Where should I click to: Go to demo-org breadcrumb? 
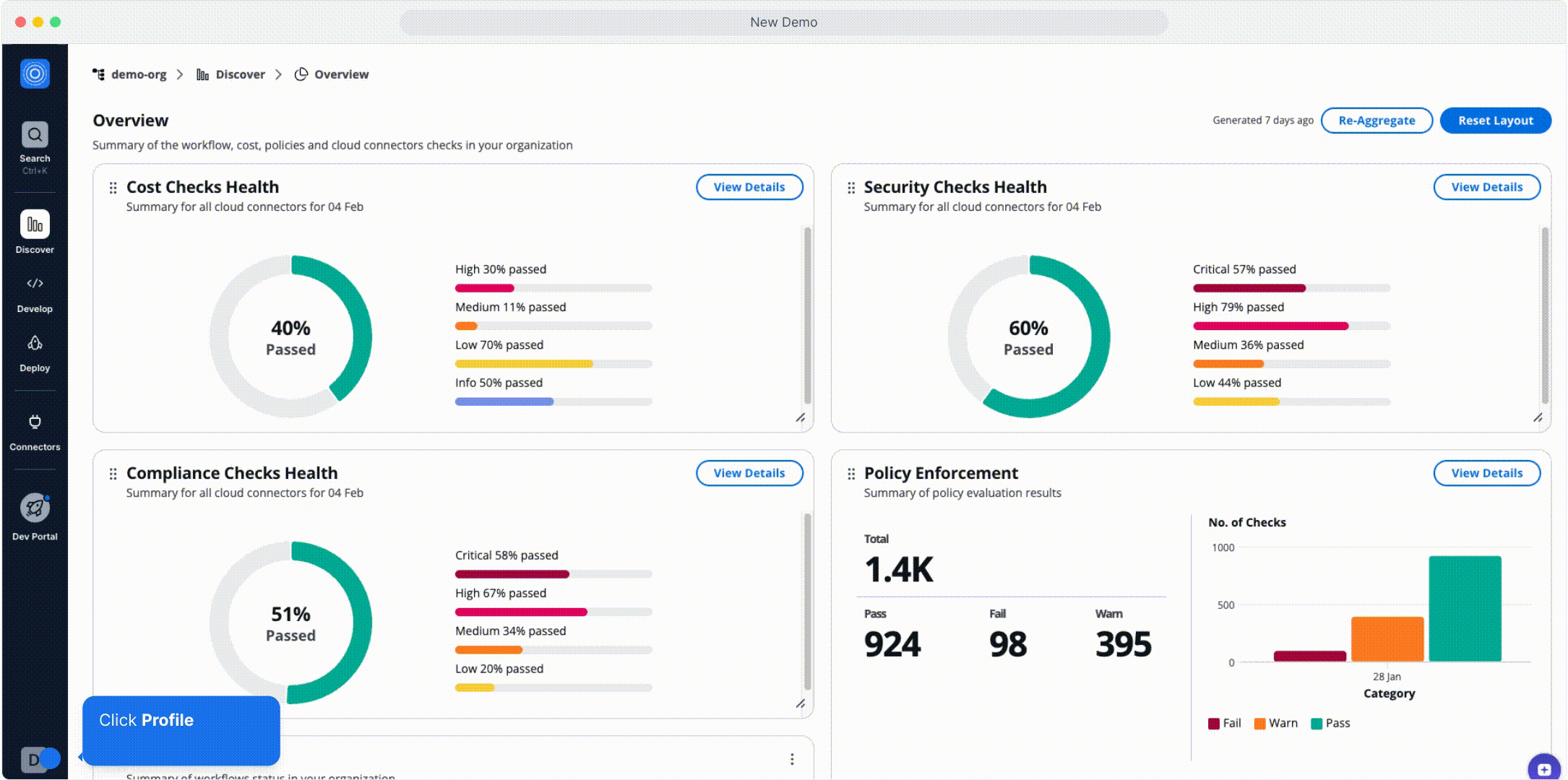pyautogui.click(x=138, y=74)
